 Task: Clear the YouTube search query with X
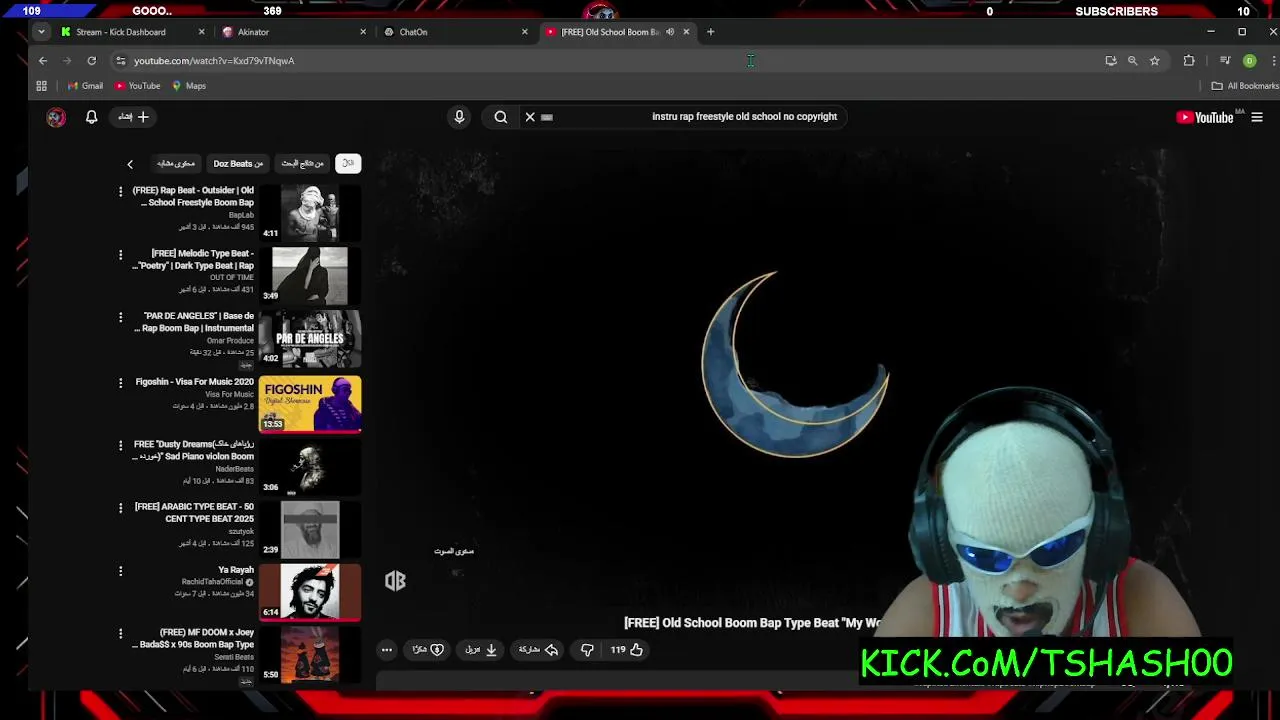tap(530, 117)
